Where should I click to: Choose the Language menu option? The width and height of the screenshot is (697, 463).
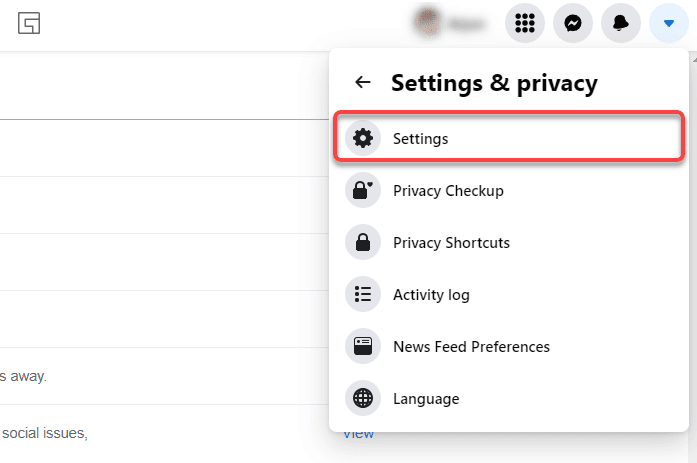(x=426, y=399)
